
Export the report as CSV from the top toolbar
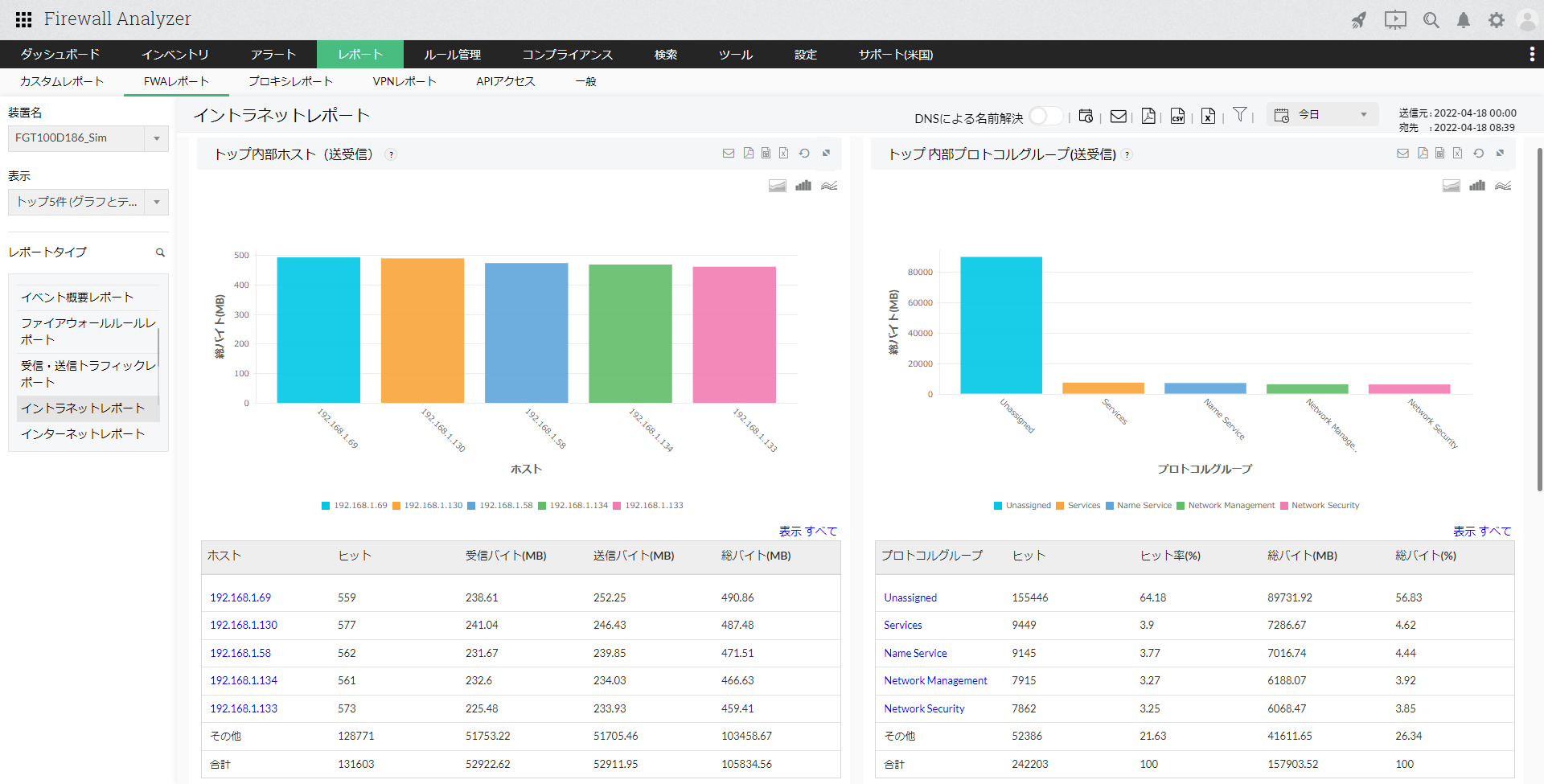[1177, 116]
